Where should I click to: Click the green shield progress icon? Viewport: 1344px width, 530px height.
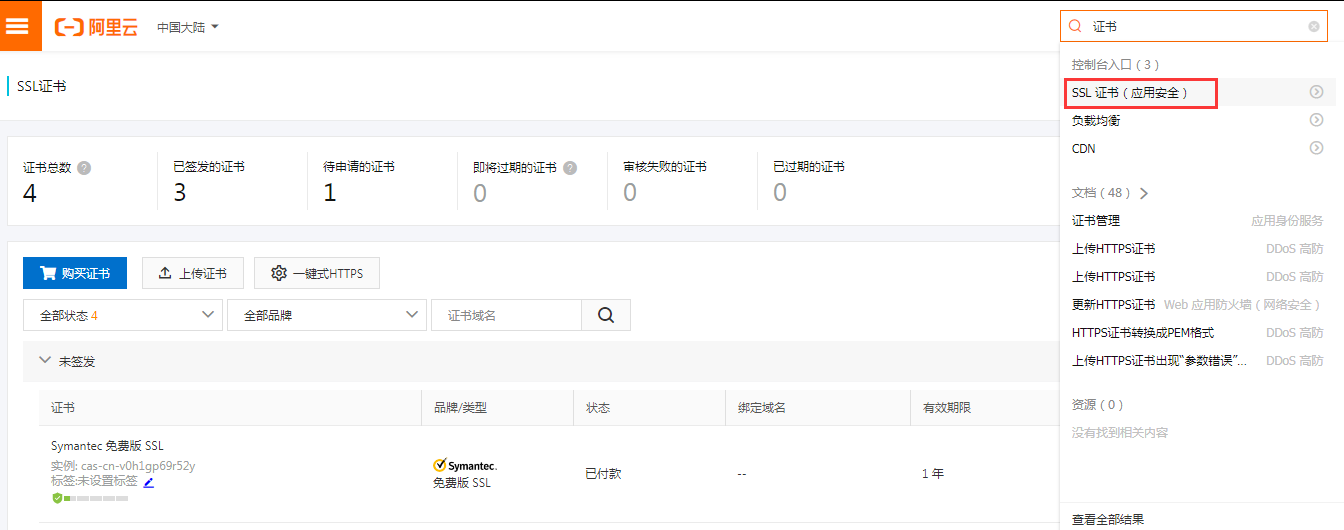click(x=57, y=498)
